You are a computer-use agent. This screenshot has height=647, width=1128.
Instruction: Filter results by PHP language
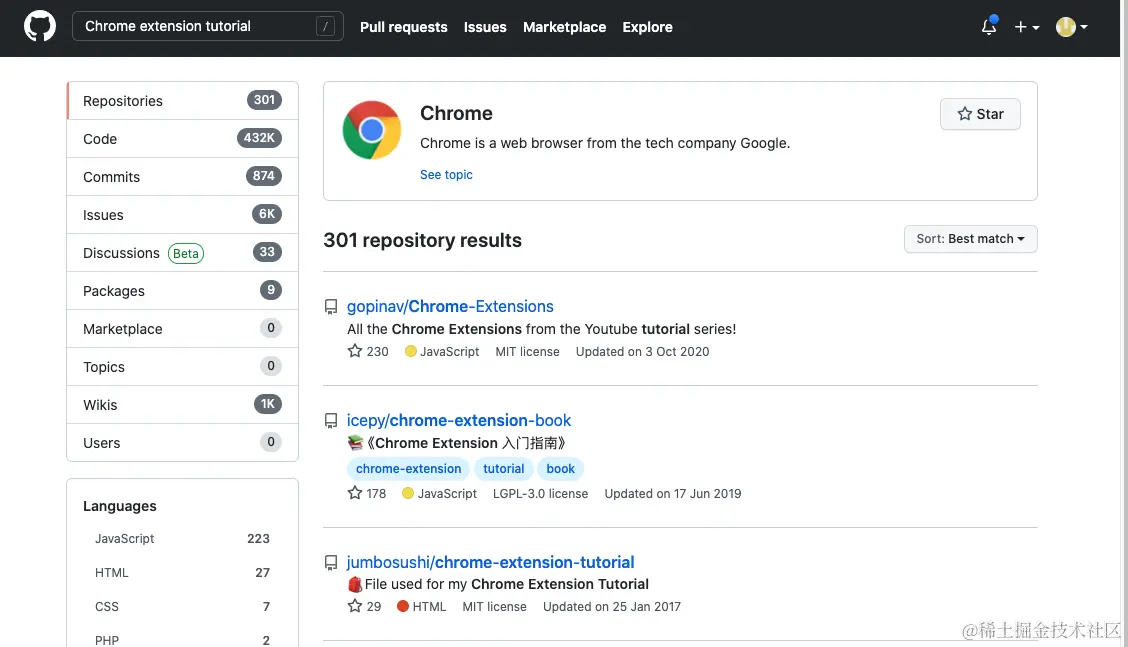point(182,640)
